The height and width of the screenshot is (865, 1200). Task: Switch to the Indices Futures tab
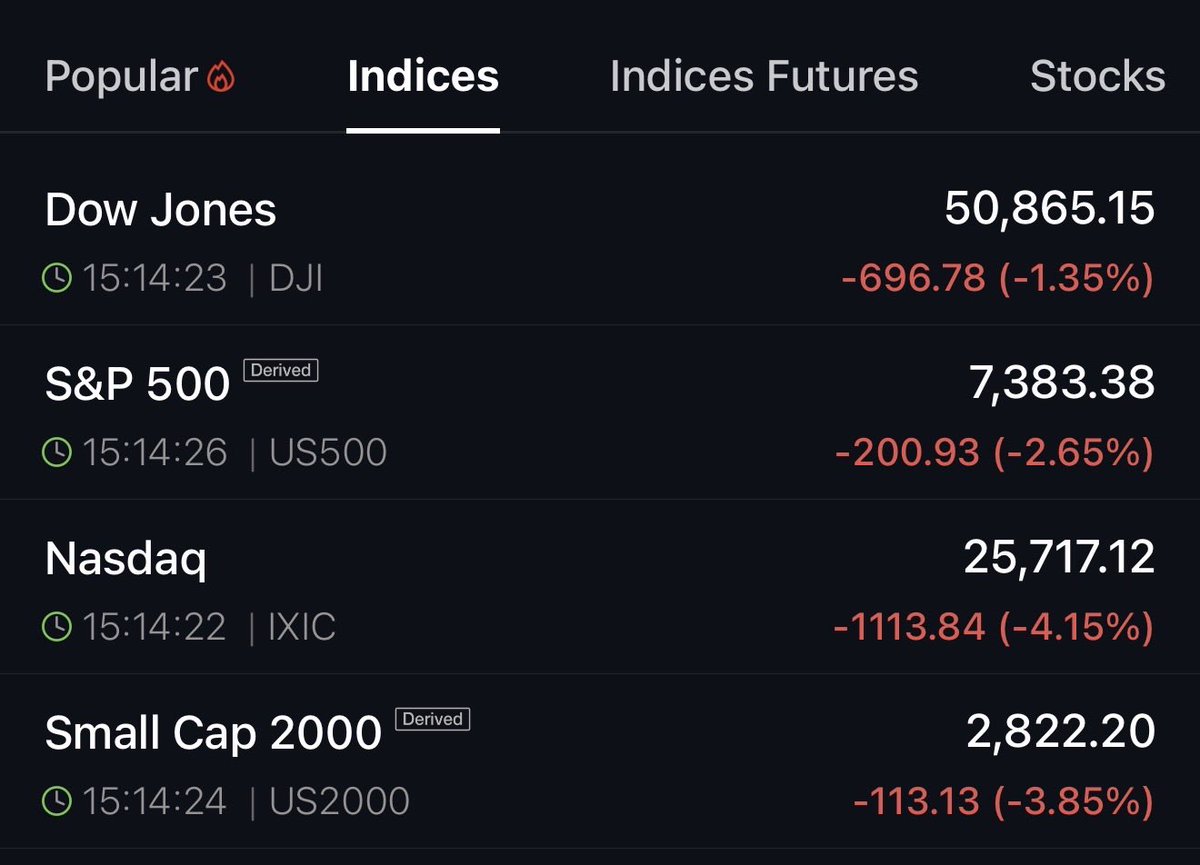(764, 77)
